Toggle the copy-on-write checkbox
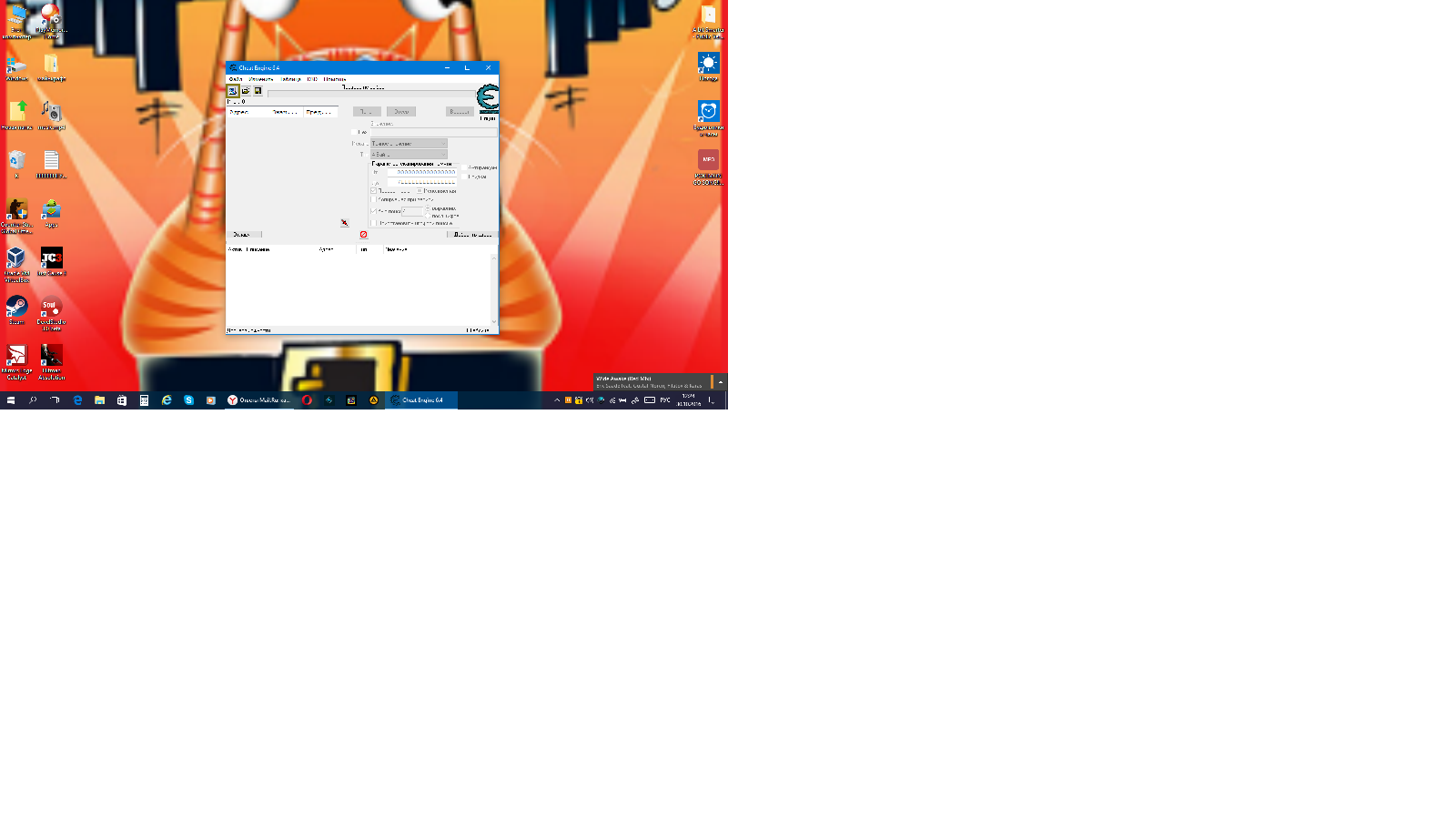 (373, 199)
